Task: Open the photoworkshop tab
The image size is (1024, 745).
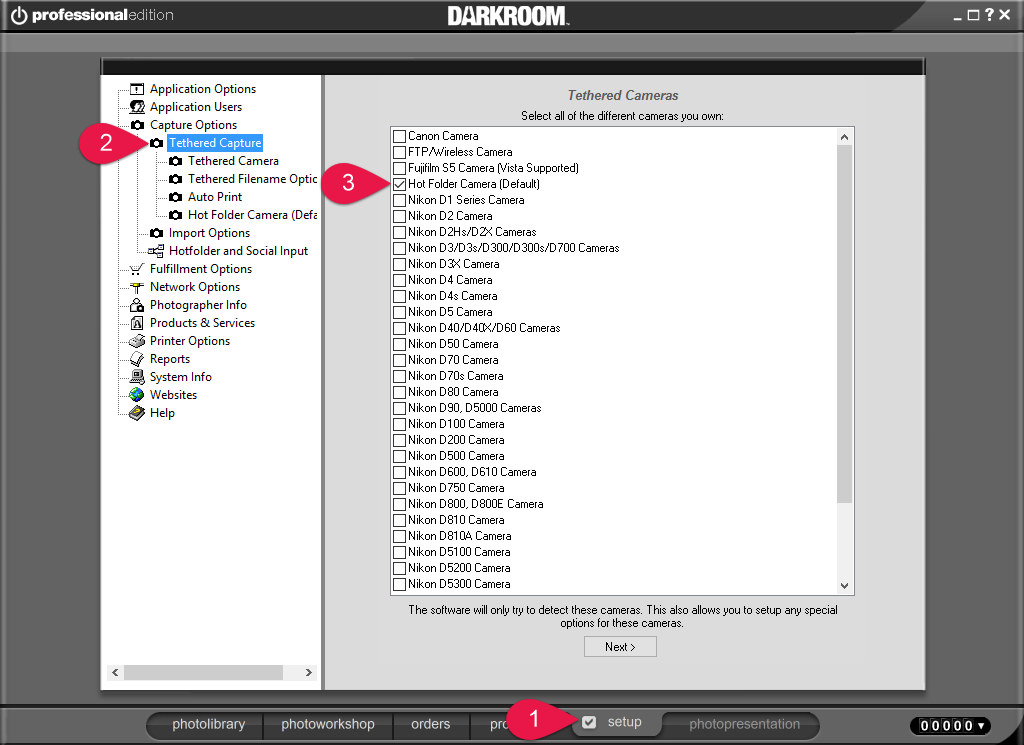Action: [328, 724]
